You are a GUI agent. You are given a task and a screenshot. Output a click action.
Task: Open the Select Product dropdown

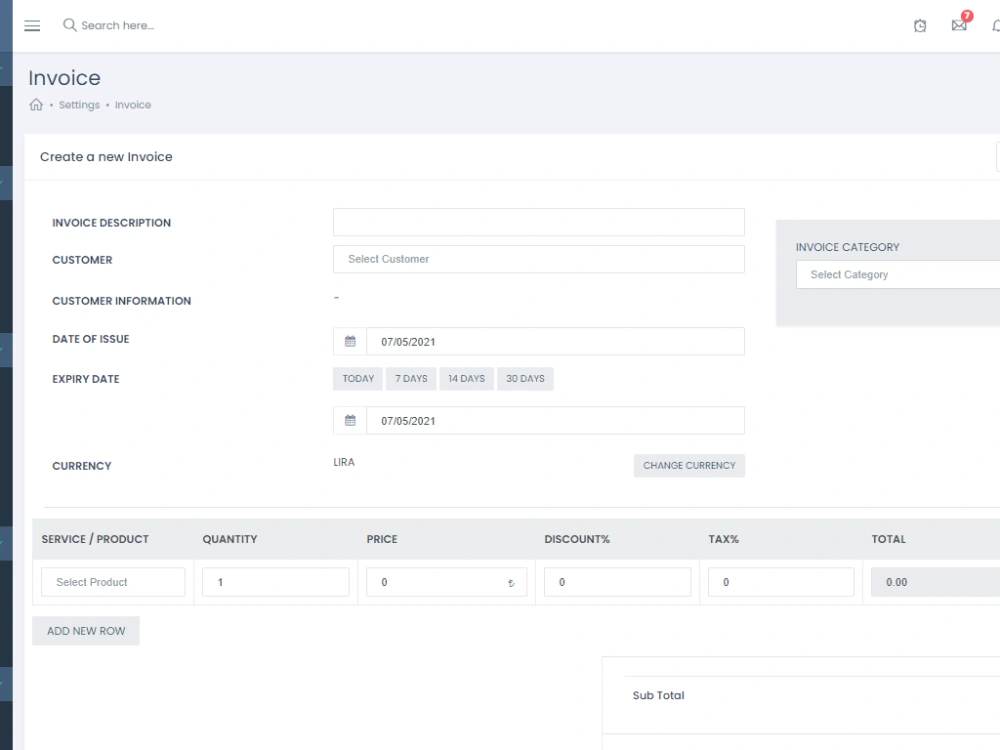(113, 582)
